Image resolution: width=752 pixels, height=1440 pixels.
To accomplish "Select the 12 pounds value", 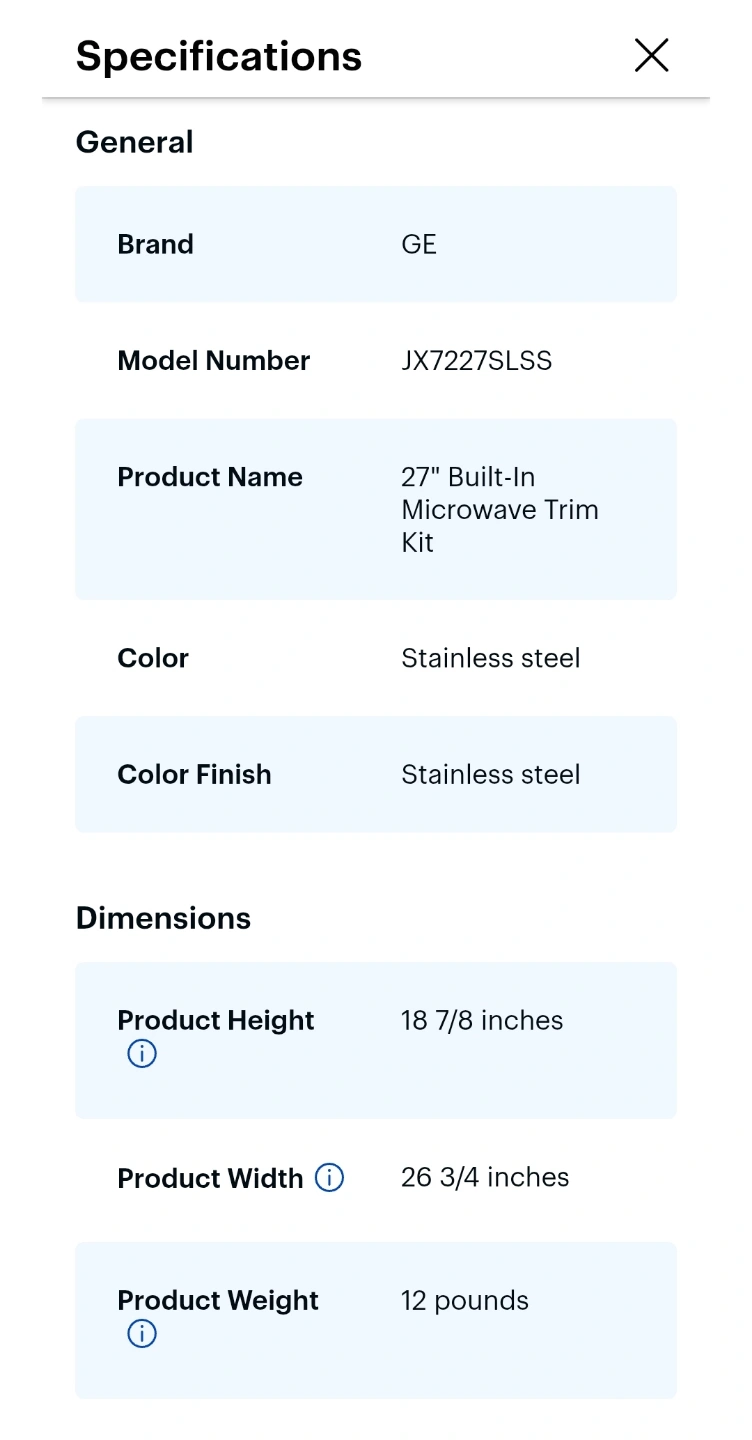I will [x=465, y=1300].
